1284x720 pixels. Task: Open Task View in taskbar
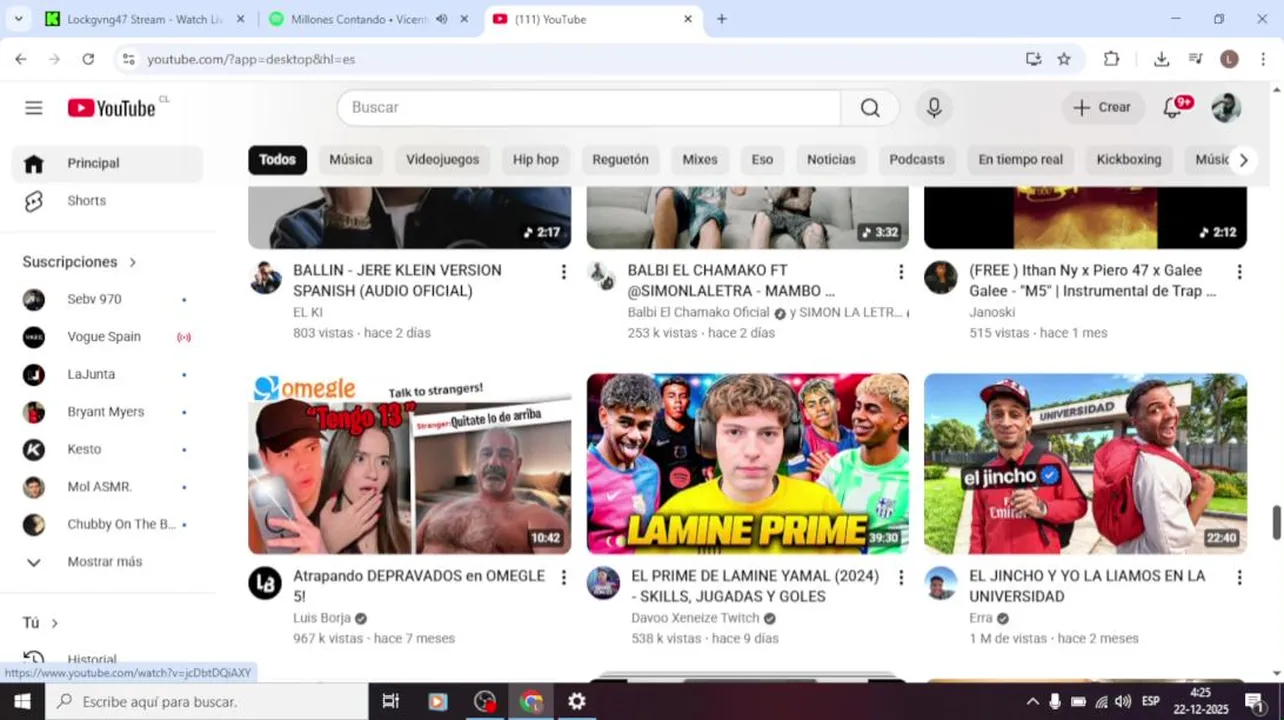(391, 702)
